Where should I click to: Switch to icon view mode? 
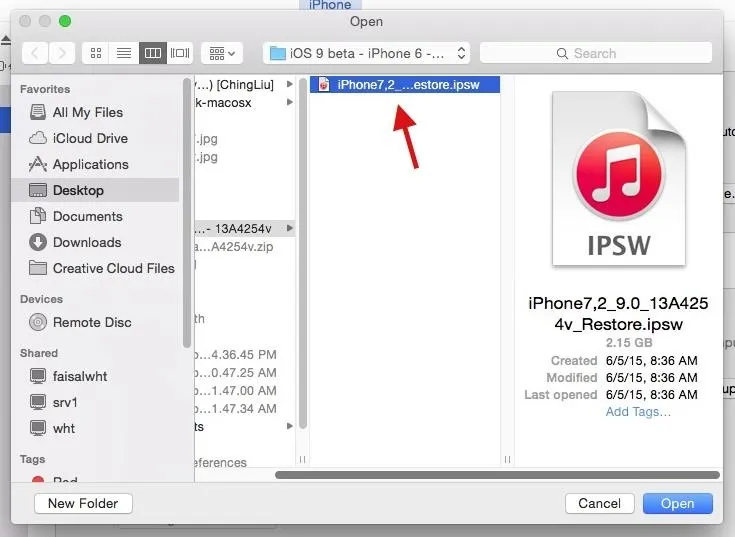(x=96, y=53)
